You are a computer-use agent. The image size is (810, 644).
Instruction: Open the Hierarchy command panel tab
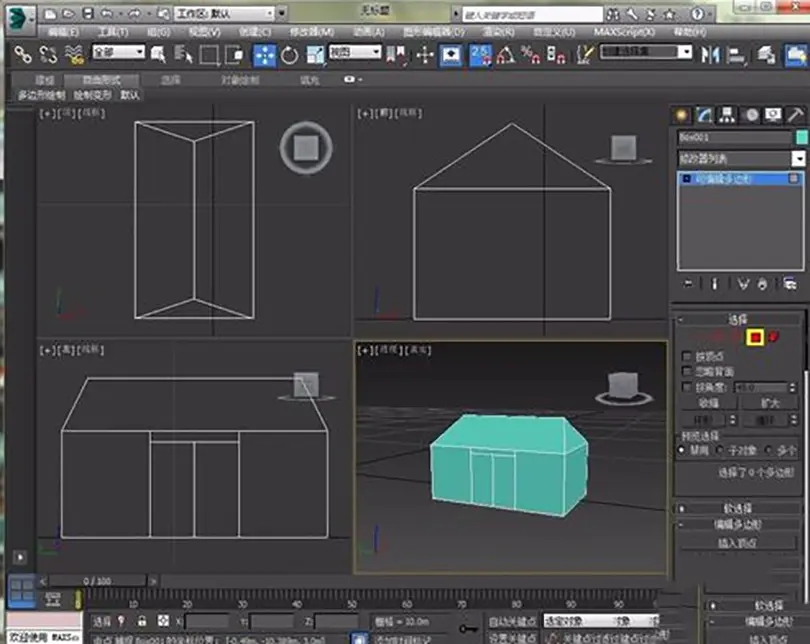click(x=727, y=115)
